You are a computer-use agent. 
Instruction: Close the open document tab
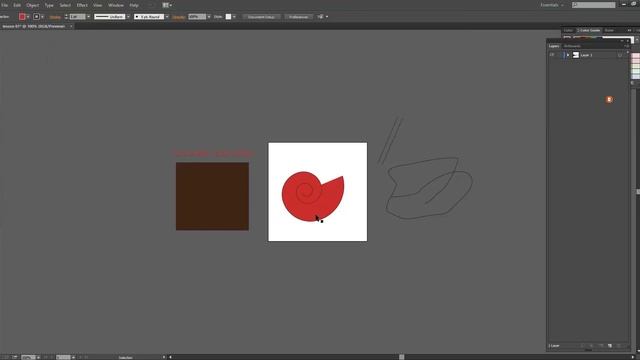[x=71, y=26]
